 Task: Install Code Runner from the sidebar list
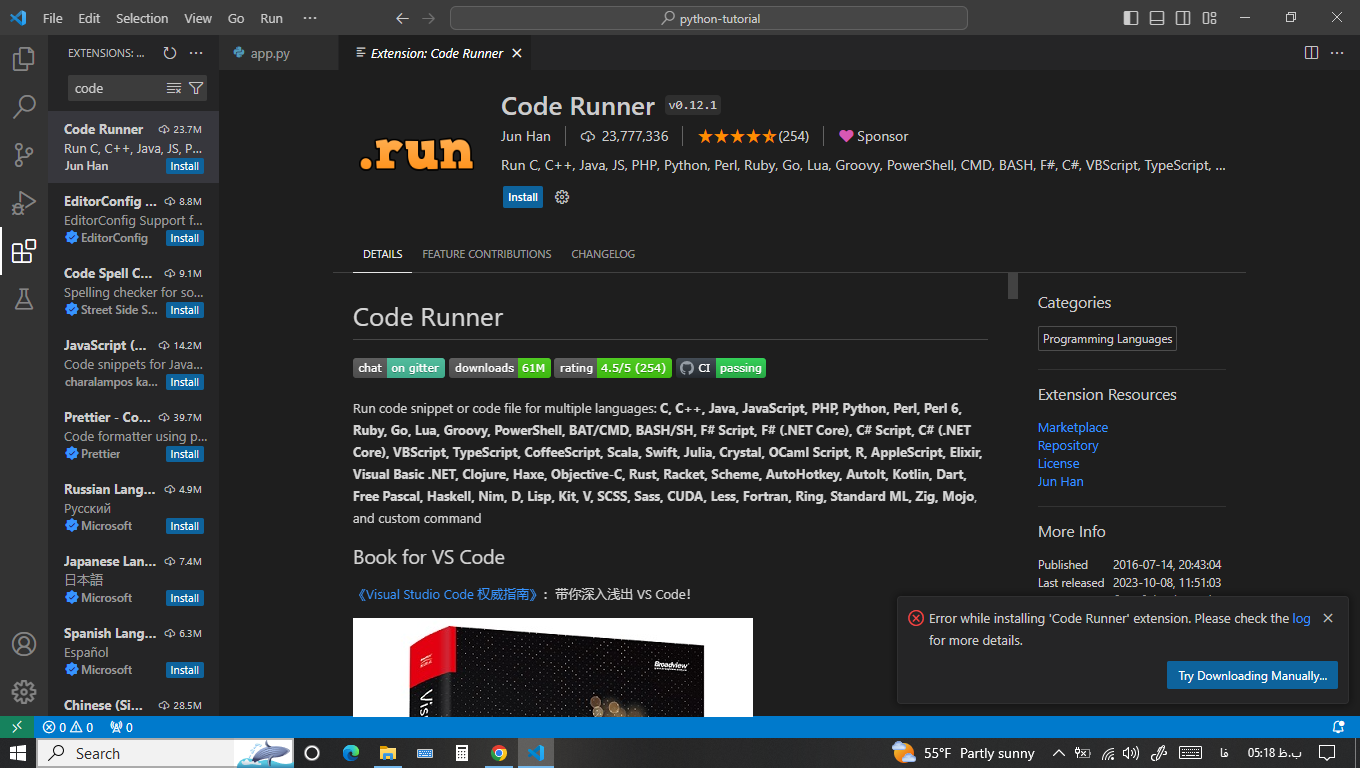[185, 166]
